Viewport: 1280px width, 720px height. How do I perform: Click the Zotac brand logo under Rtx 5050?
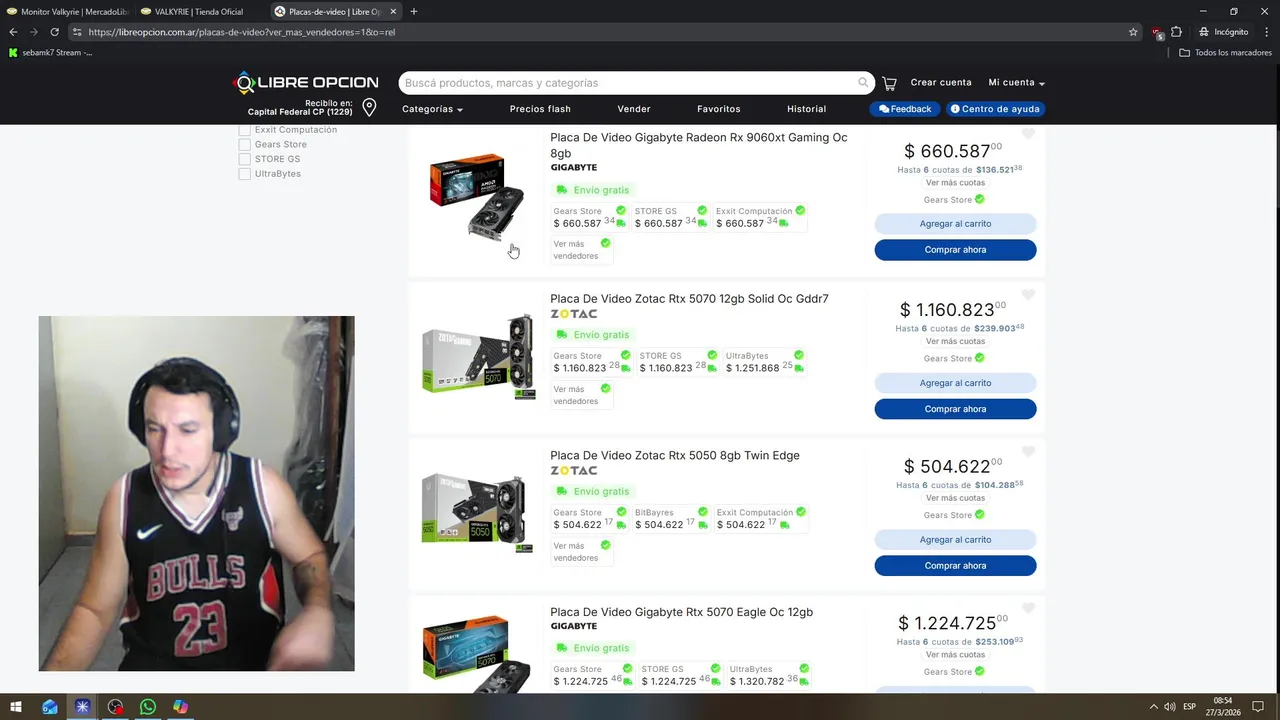point(574,471)
